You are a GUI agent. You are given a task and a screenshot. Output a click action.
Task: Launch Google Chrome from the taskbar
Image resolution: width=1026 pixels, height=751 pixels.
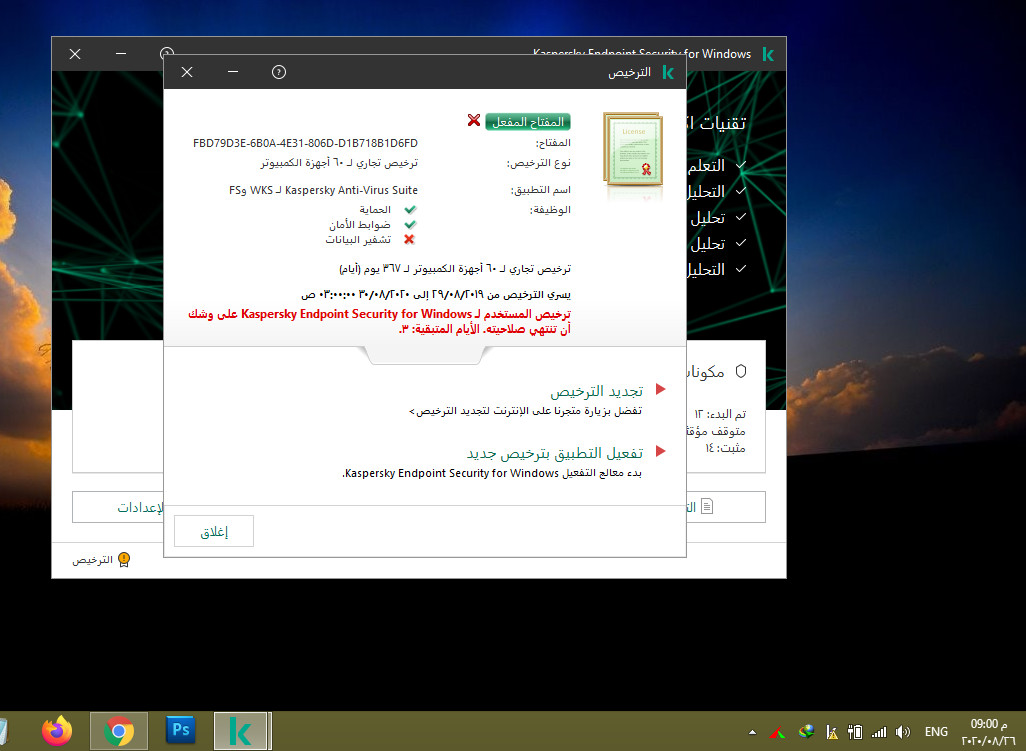[x=118, y=731]
